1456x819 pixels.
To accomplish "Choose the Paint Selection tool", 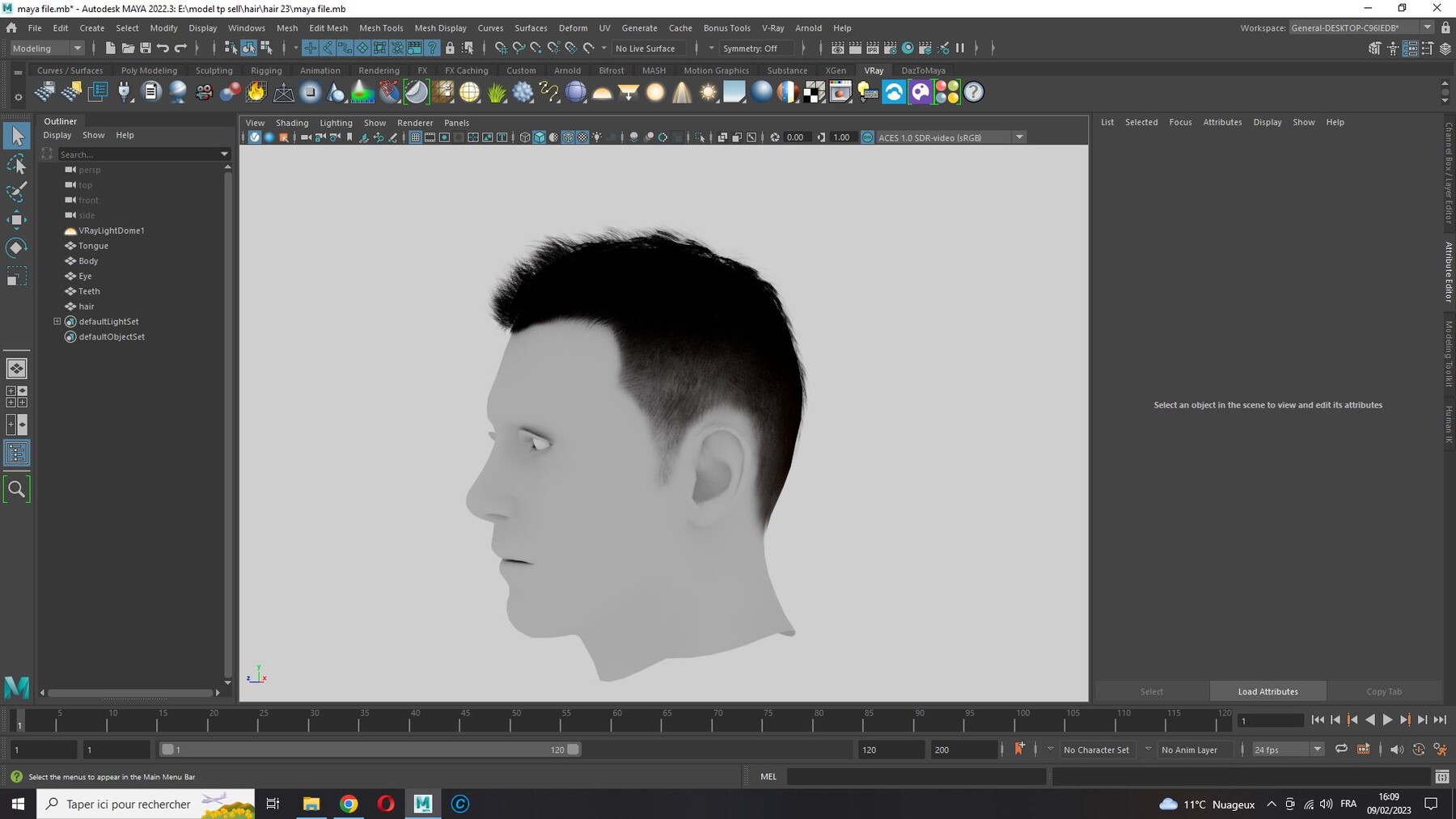I will (x=16, y=192).
